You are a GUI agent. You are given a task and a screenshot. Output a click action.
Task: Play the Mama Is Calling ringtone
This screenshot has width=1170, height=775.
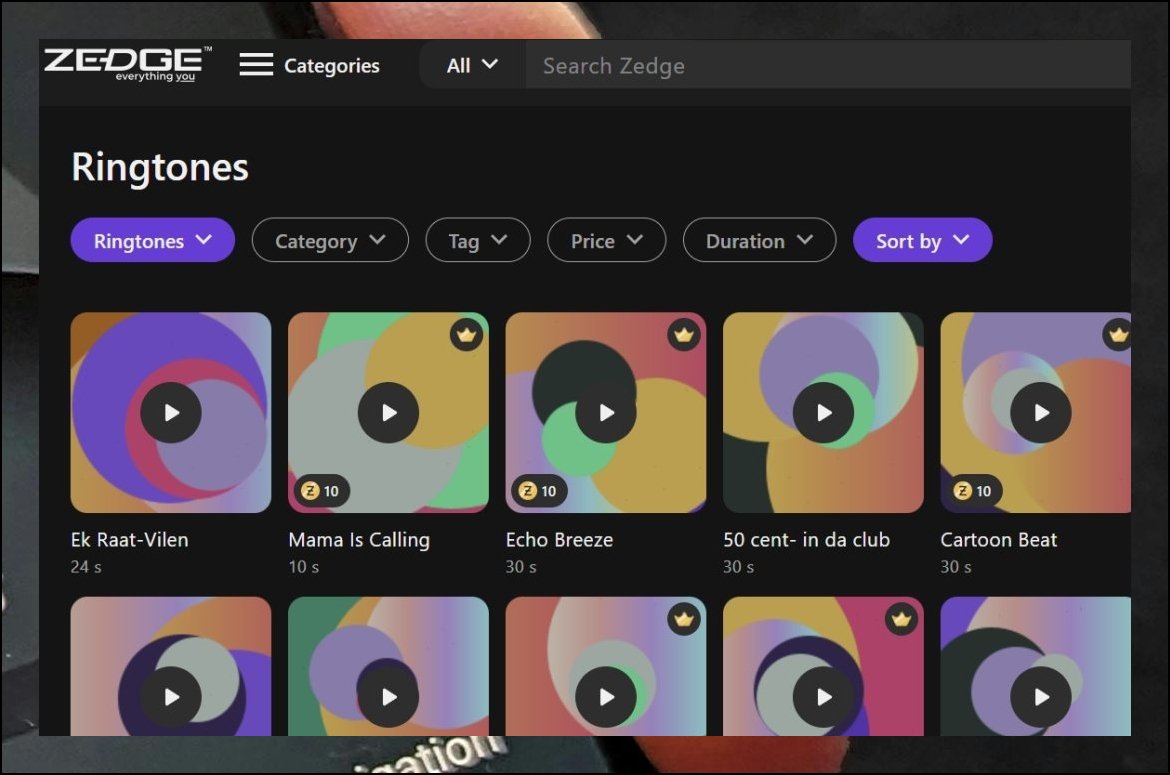pos(388,412)
